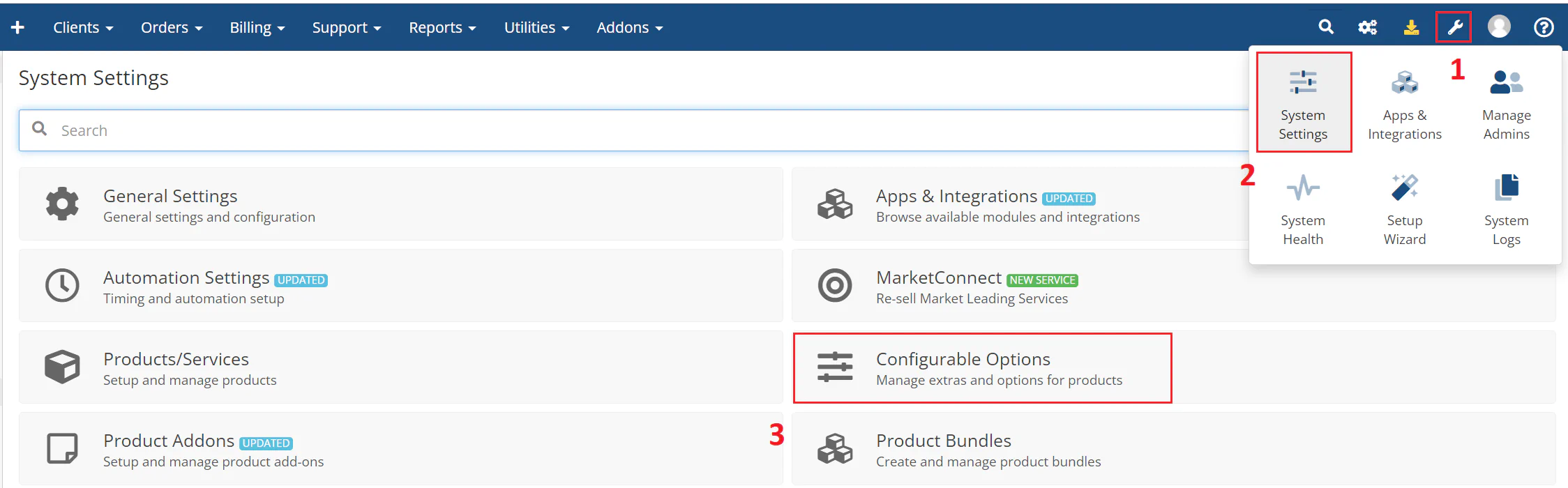The width and height of the screenshot is (1568, 488).
Task: Click the MarketConnect target icon
Action: pyautogui.click(x=834, y=285)
